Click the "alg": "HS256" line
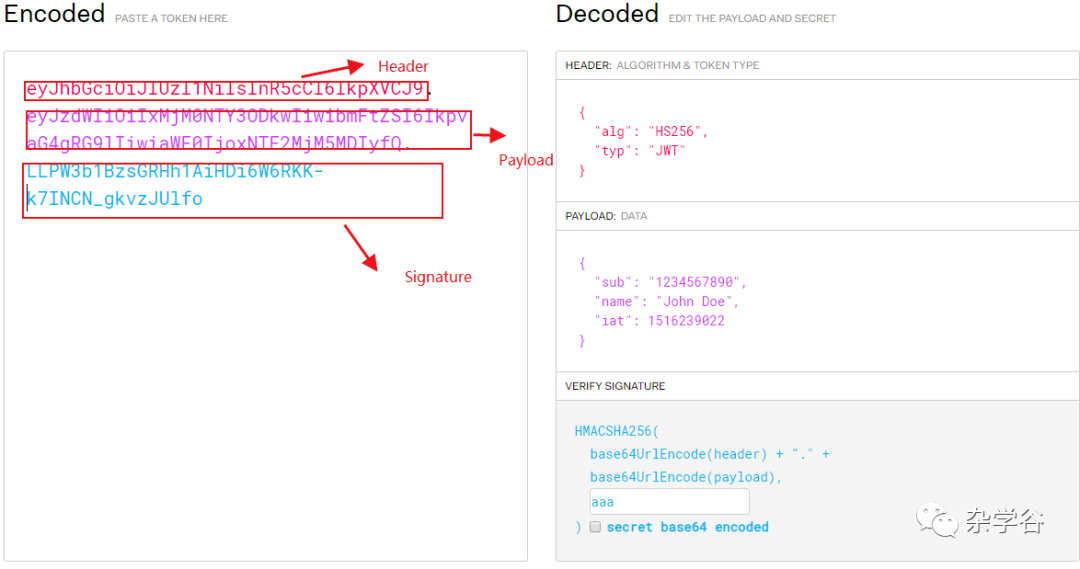This screenshot has height=569, width=1080. tap(651, 132)
